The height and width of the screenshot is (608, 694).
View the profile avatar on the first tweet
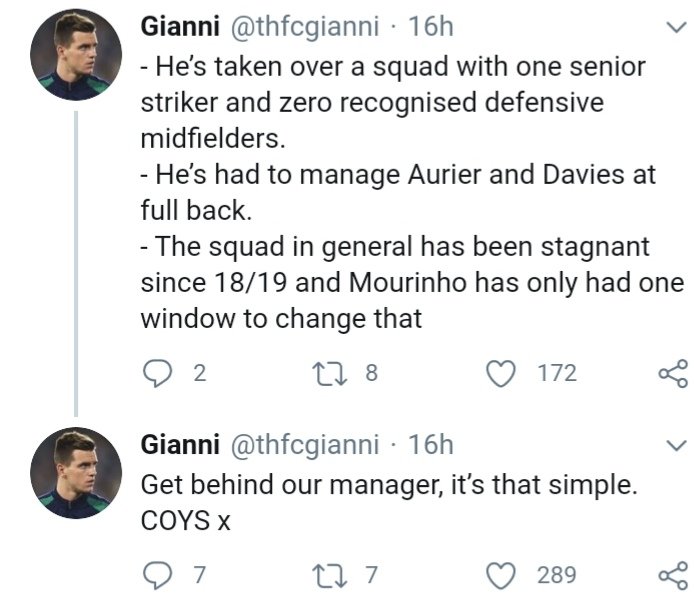point(74,59)
